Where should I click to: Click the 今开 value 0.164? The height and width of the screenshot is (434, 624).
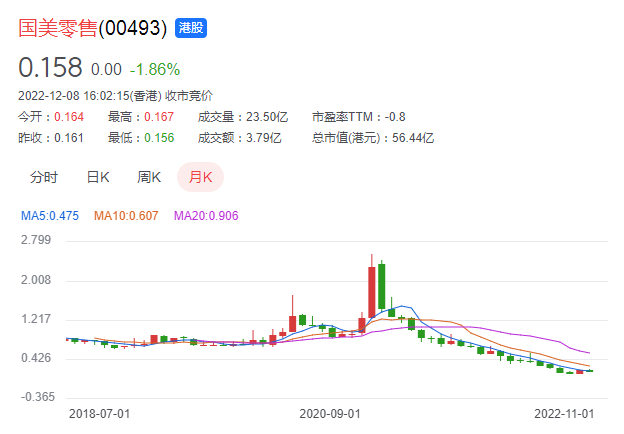coord(69,117)
